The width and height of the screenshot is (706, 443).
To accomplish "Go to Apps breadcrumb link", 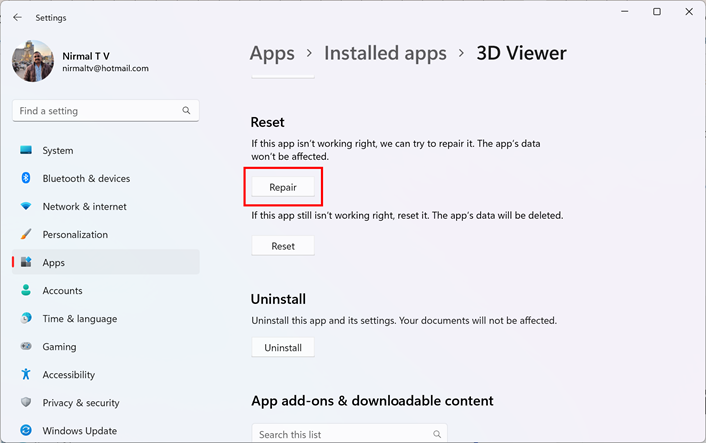I will point(272,53).
